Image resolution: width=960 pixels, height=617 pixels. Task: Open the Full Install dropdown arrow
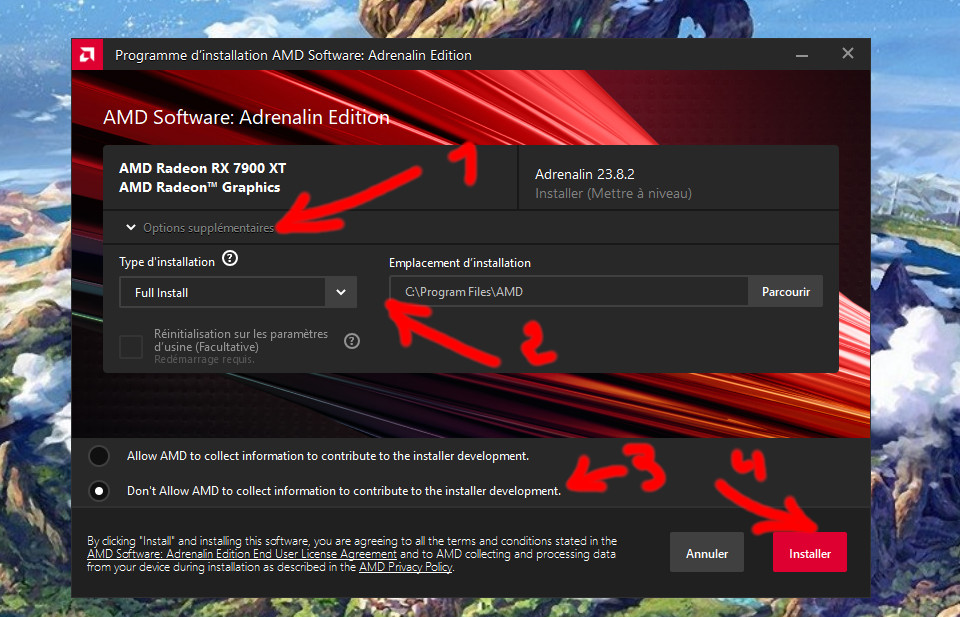(341, 293)
